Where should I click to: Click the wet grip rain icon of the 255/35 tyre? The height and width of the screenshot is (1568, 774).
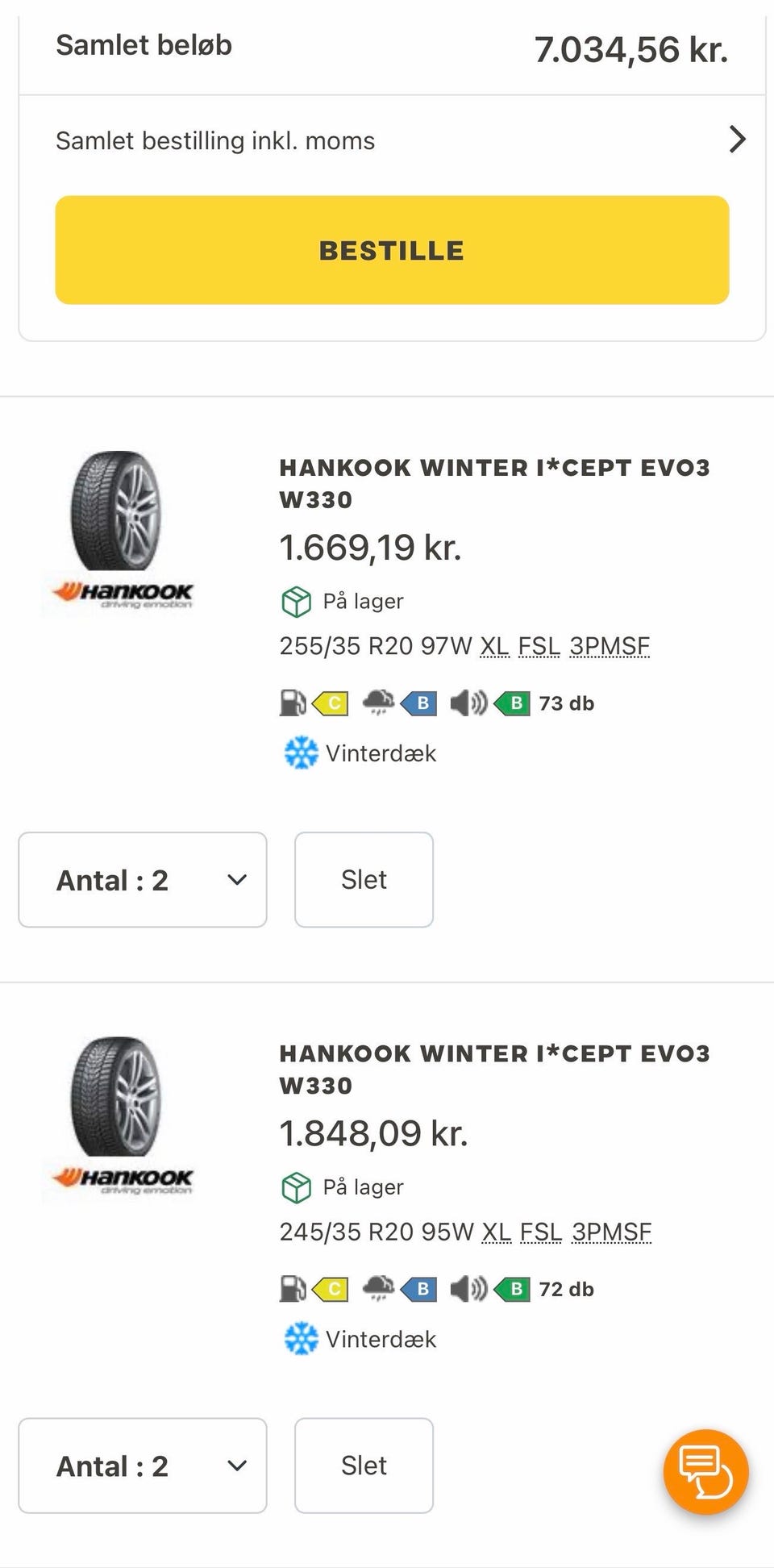point(378,703)
